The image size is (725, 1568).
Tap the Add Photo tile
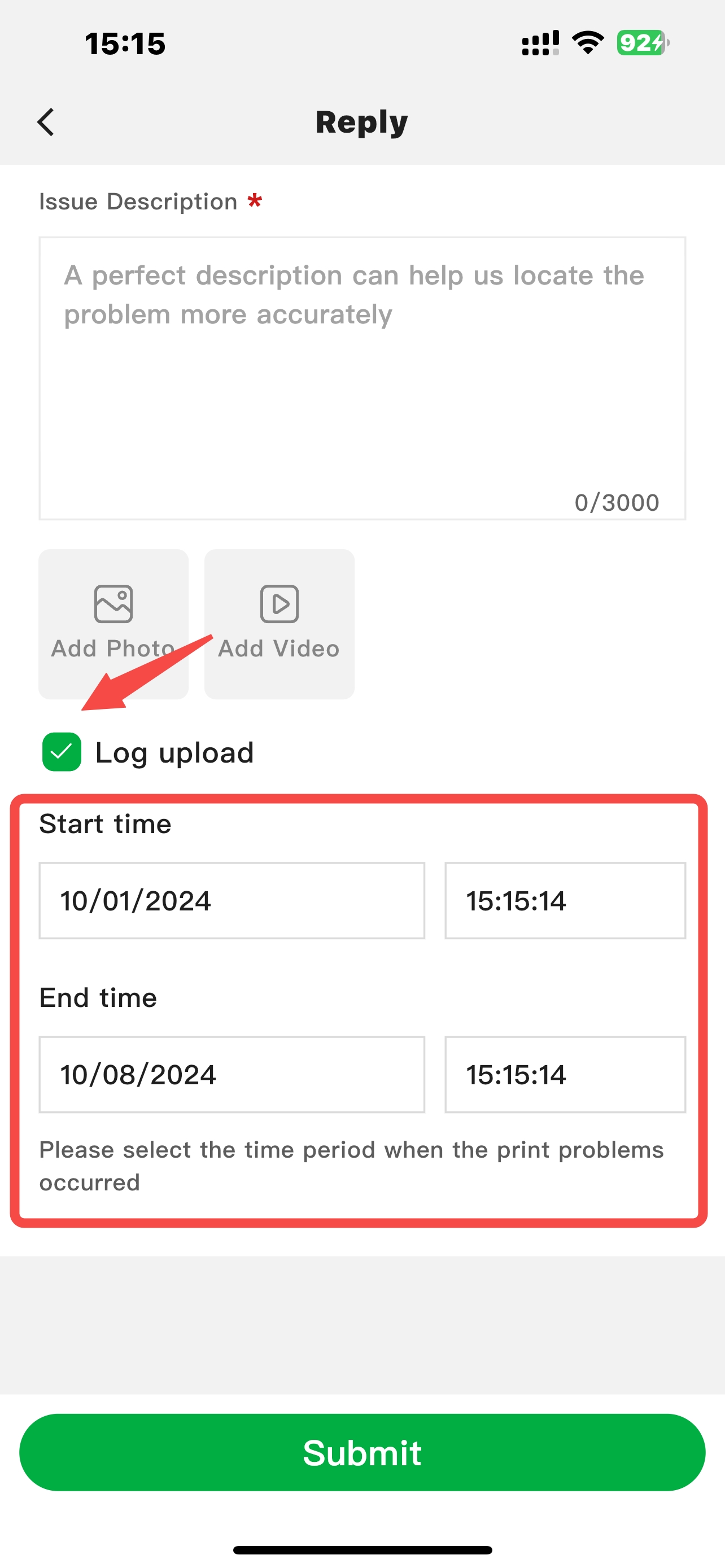pyautogui.click(x=114, y=624)
